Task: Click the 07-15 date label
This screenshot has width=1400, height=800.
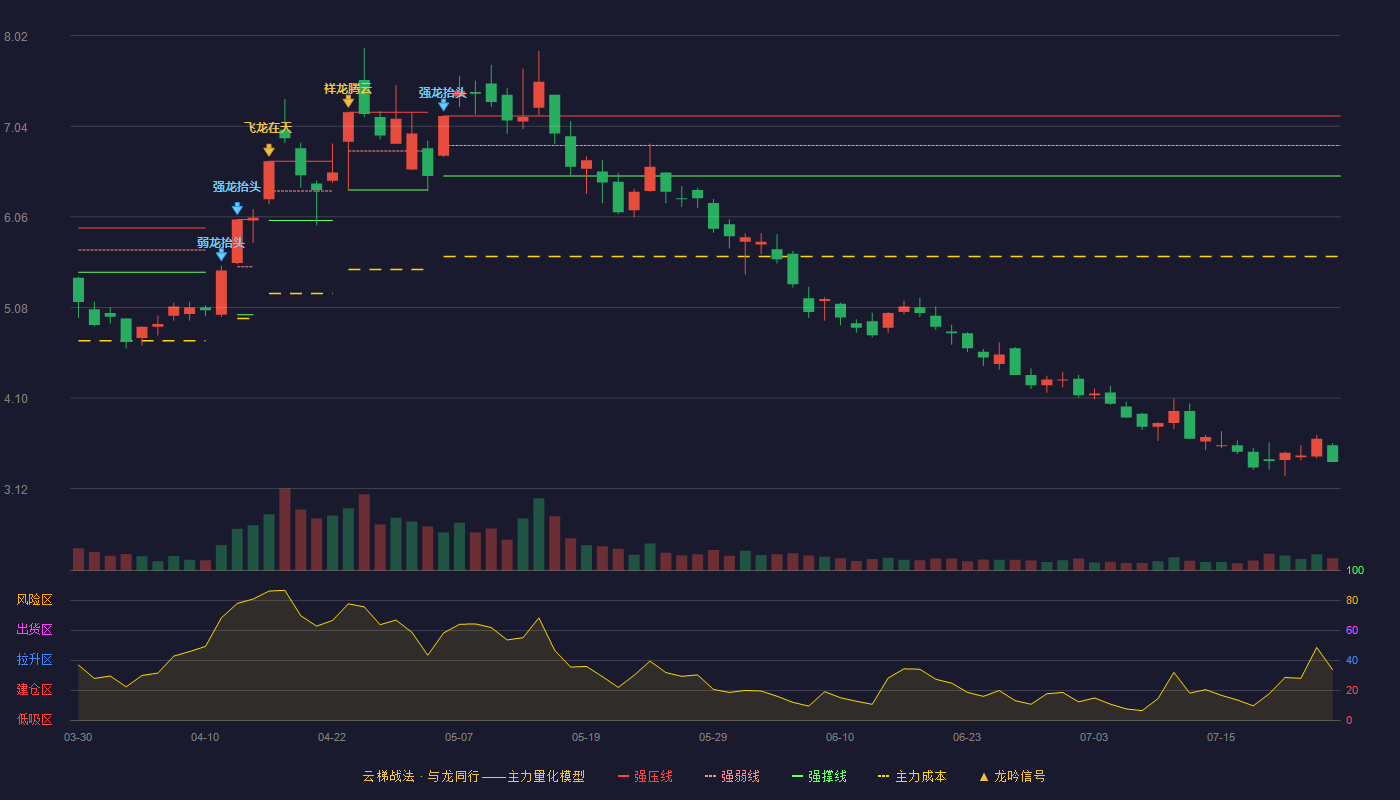Action: pyautogui.click(x=1221, y=737)
